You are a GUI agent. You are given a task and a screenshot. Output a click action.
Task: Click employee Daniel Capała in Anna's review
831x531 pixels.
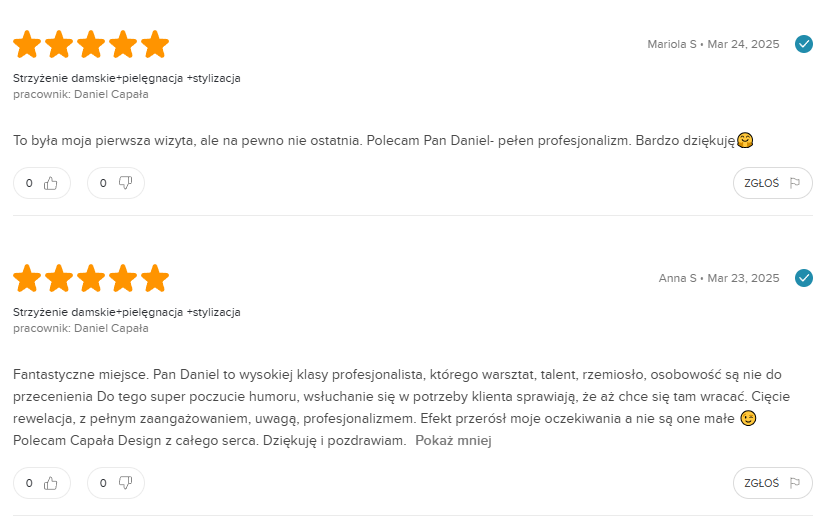111,328
